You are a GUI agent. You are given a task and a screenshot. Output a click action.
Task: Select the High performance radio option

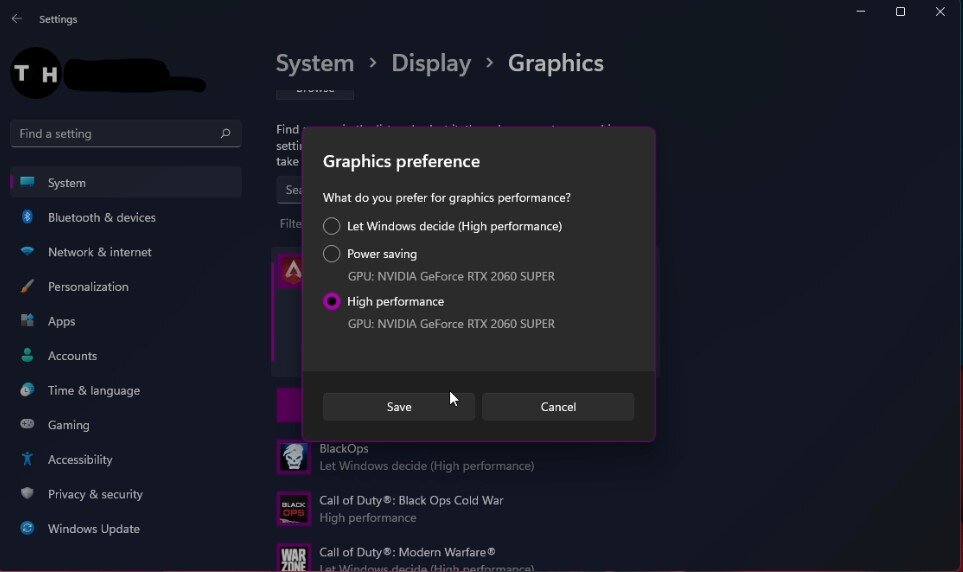(x=332, y=302)
